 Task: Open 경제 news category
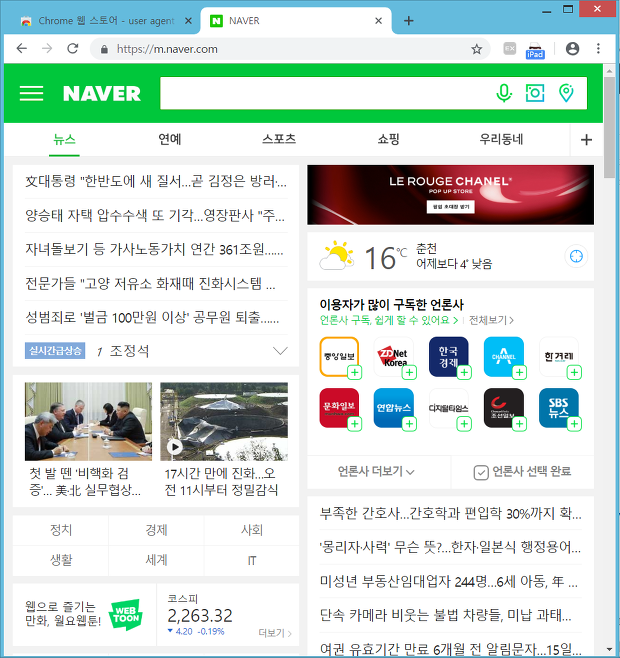pos(156,530)
